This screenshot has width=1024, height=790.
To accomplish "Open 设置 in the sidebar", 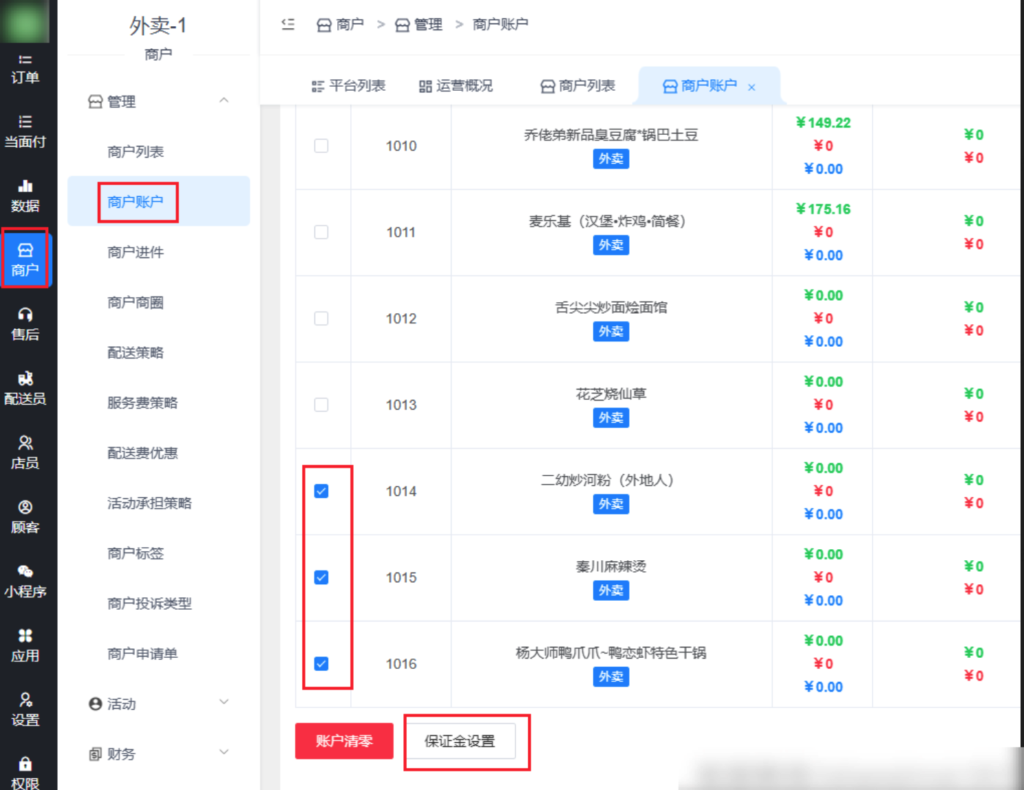I will tap(25, 709).
